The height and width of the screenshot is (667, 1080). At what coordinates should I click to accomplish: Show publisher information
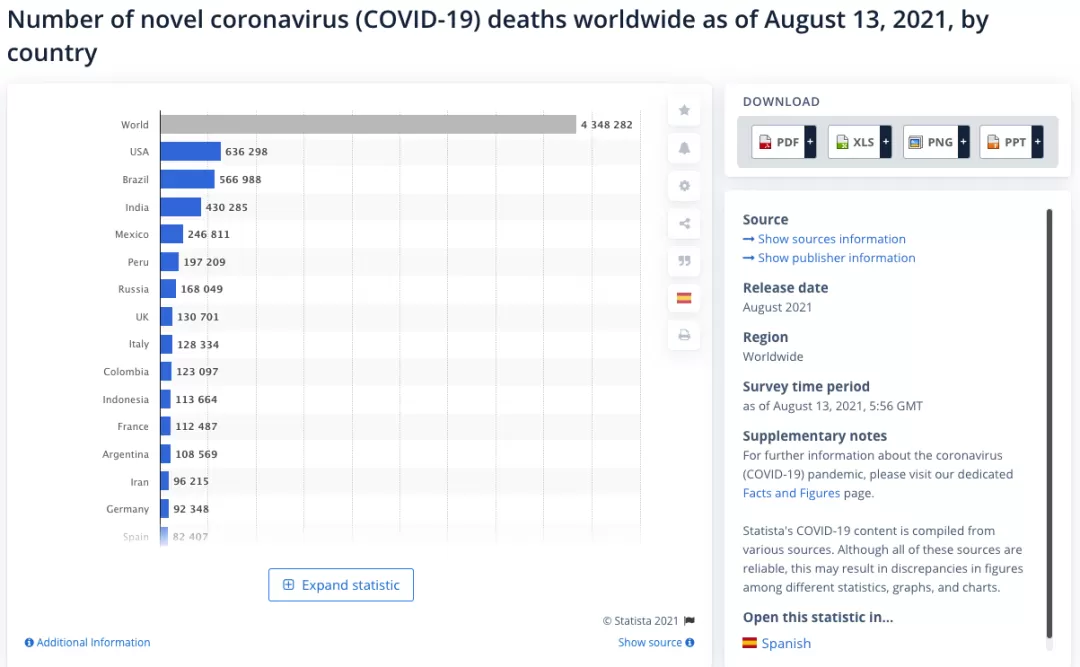coord(829,258)
